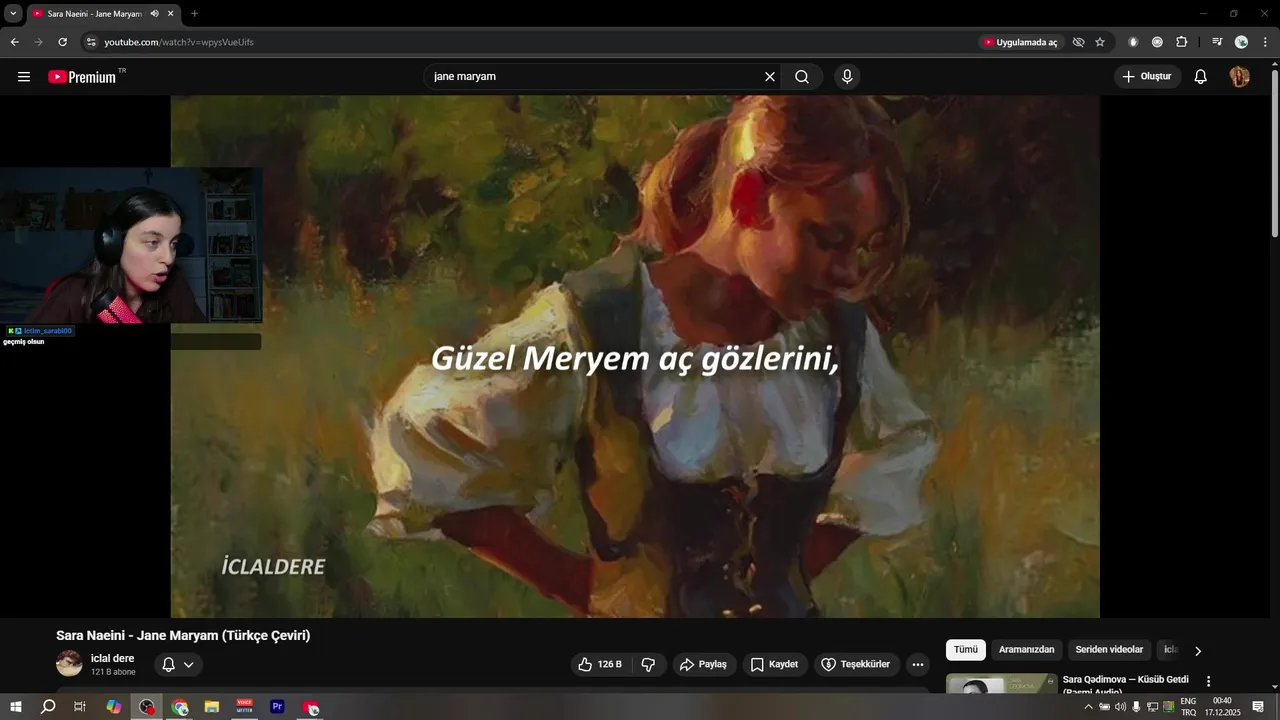
Task: Open ENG TRQ language switcher
Action: (x=1188, y=707)
